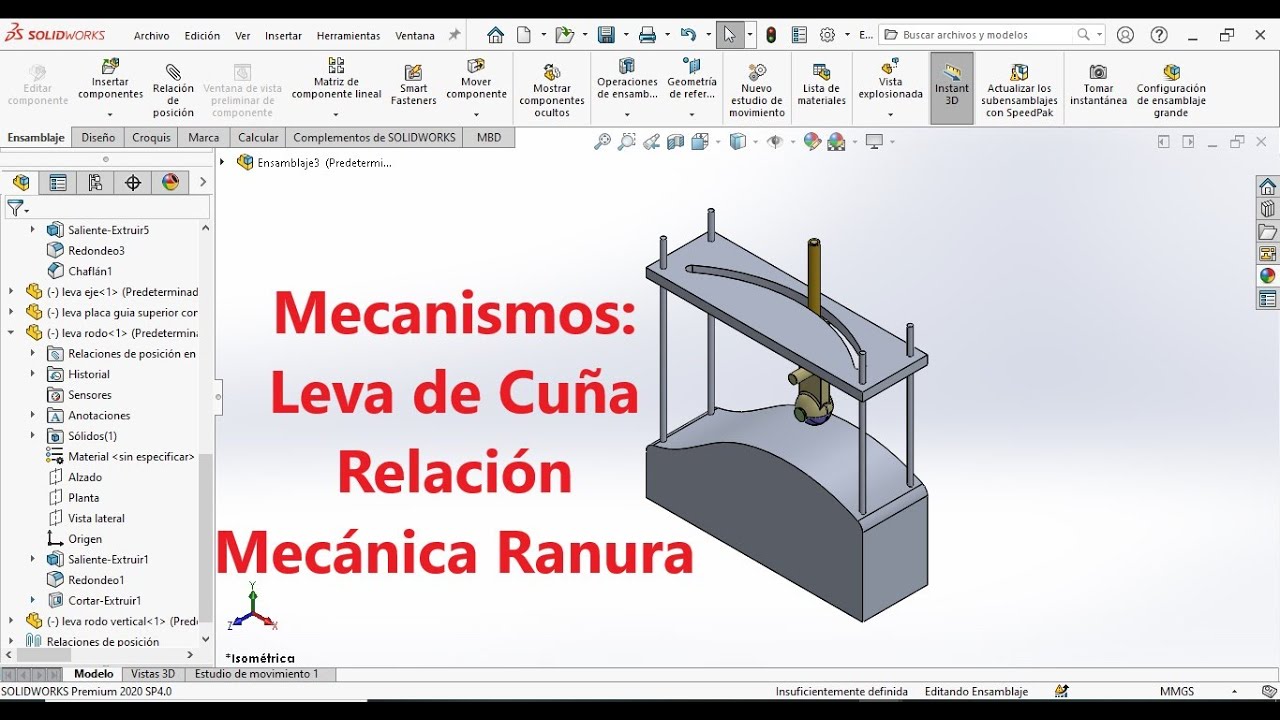This screenshot has height=720, width=1280.
Task: Open the Relación de posición mate tool
Action: coord(173,88)
